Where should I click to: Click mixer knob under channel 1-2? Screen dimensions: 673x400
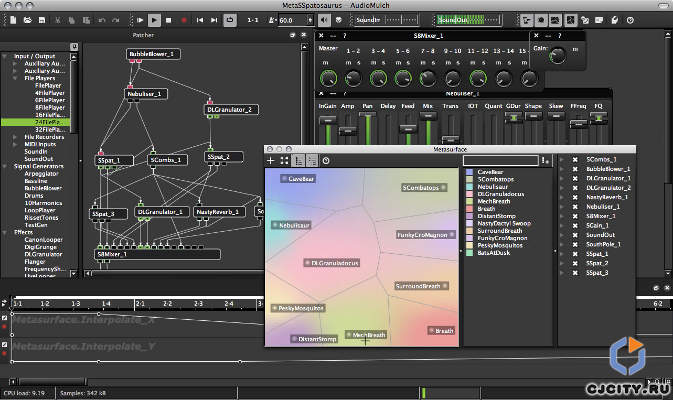point(353,78)
